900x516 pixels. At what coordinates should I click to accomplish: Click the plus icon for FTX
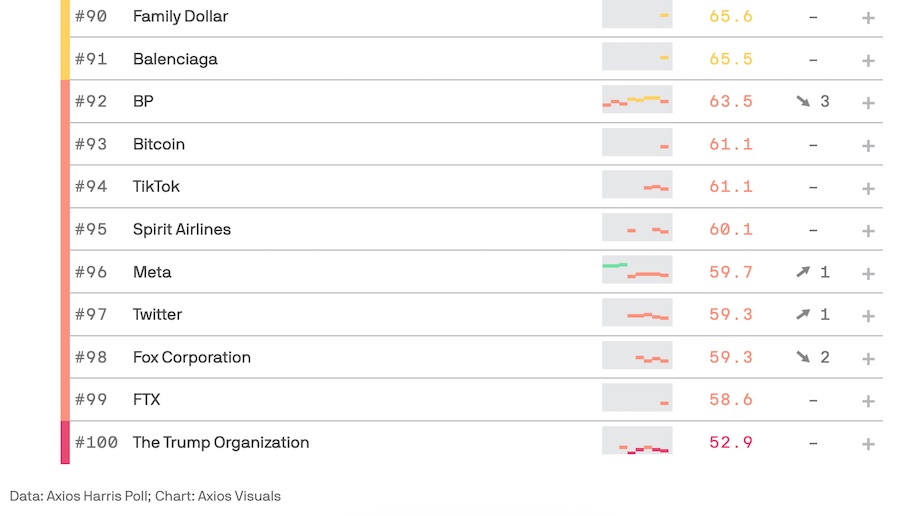[x=868, y=401]
